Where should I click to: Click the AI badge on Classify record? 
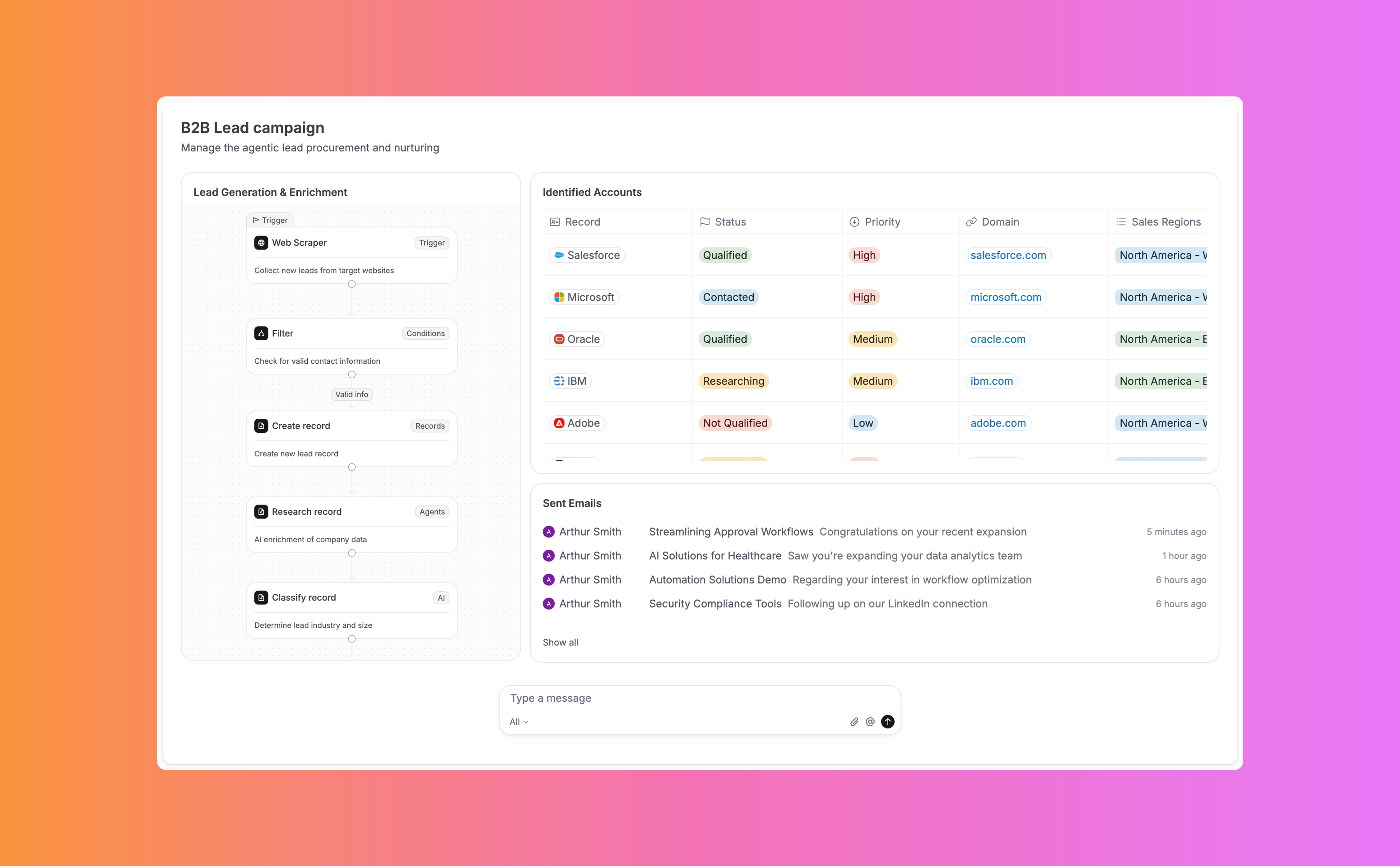pos(441,597)
